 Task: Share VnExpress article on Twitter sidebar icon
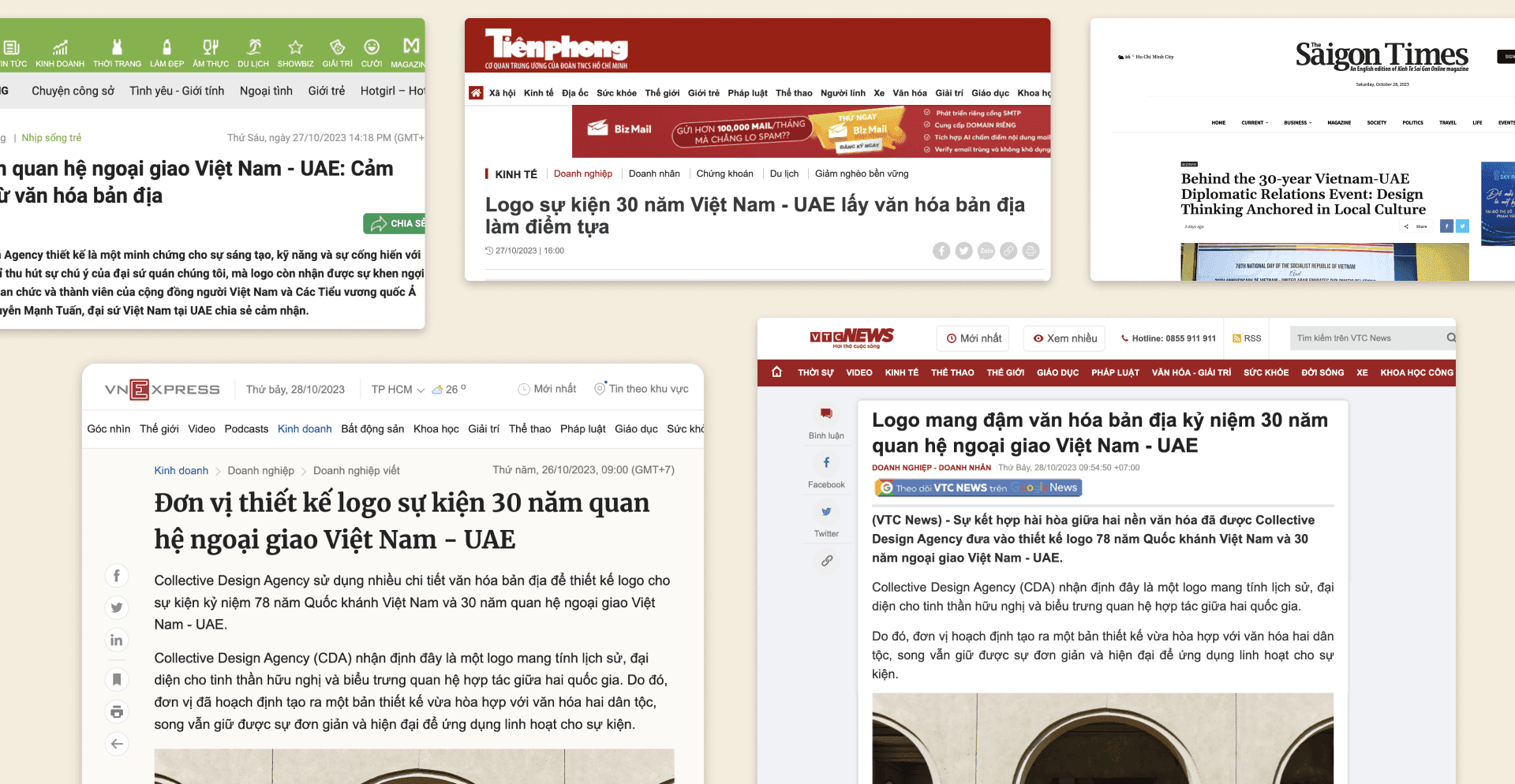point(117,607)
